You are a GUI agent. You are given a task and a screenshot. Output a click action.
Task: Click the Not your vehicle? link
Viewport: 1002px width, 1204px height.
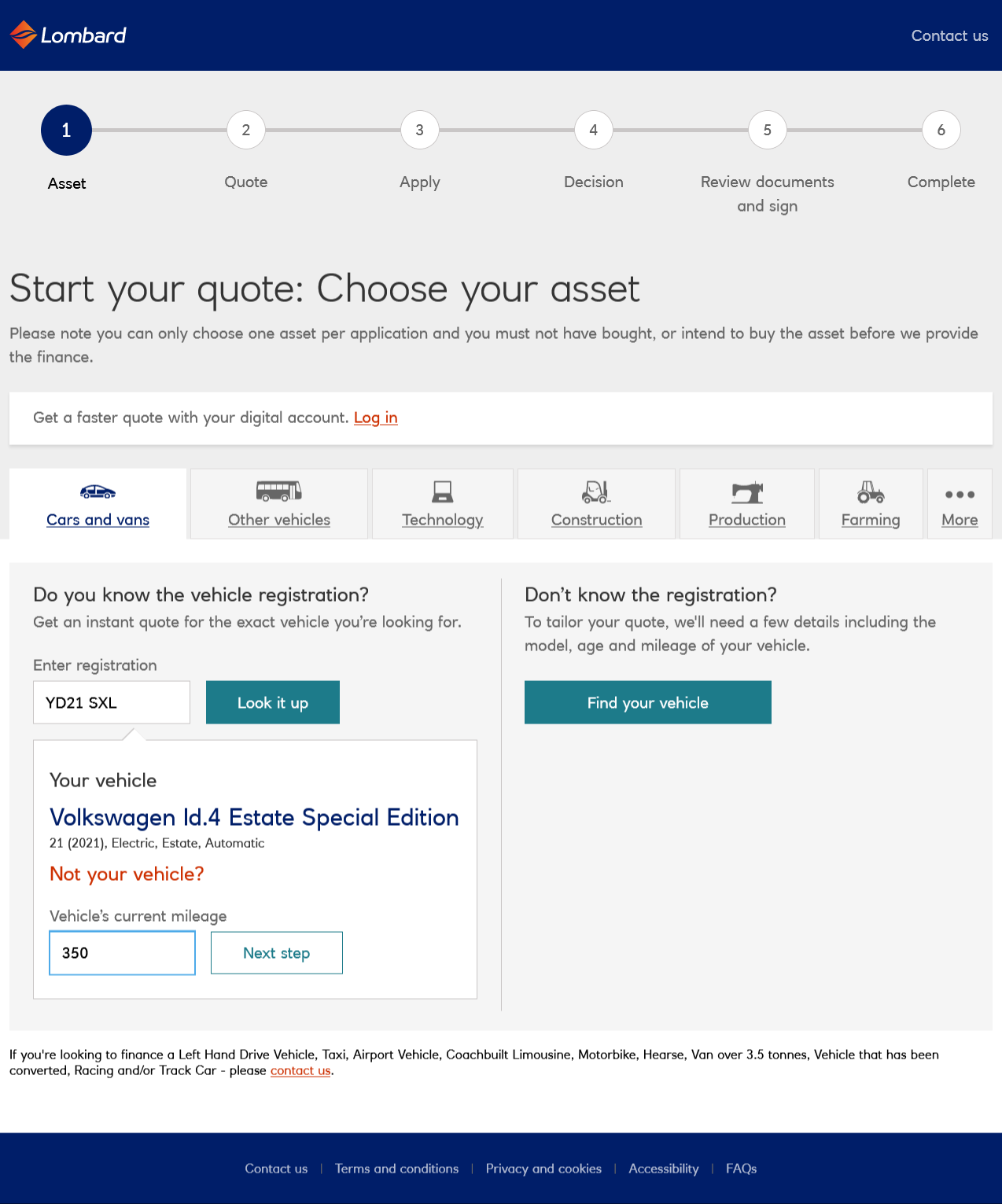127,874
